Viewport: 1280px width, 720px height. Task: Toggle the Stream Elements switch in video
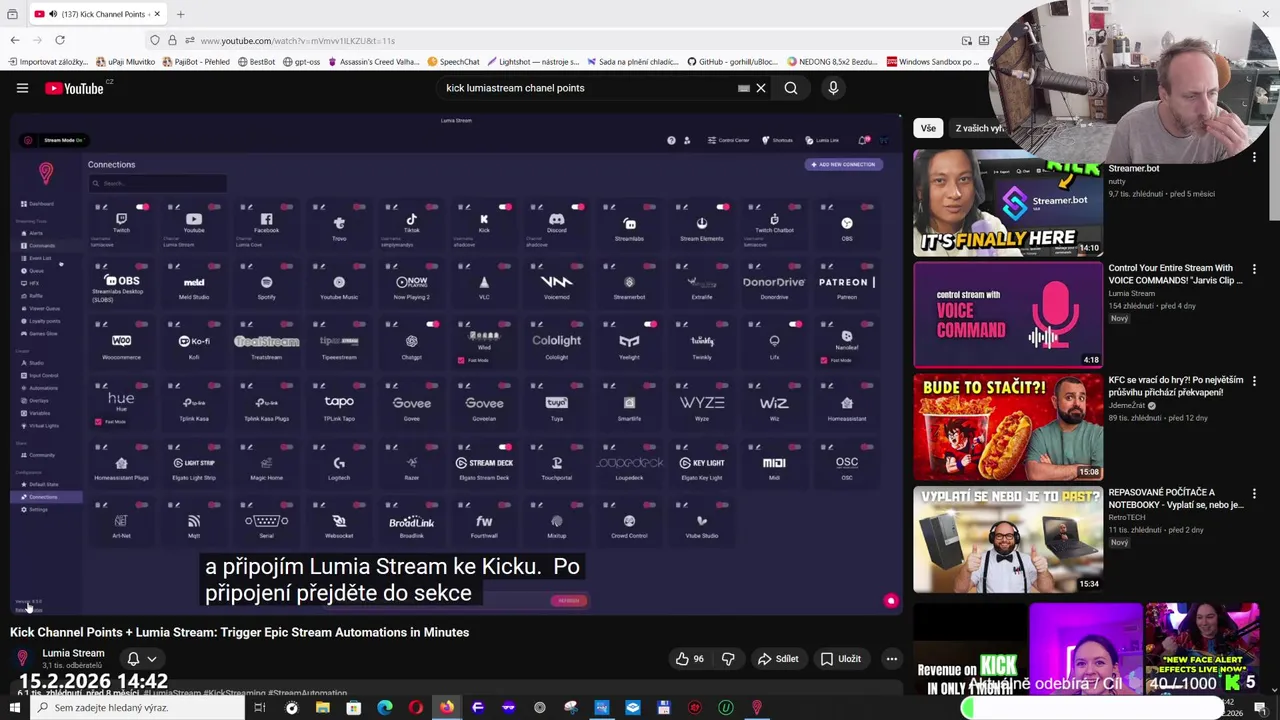722,207
